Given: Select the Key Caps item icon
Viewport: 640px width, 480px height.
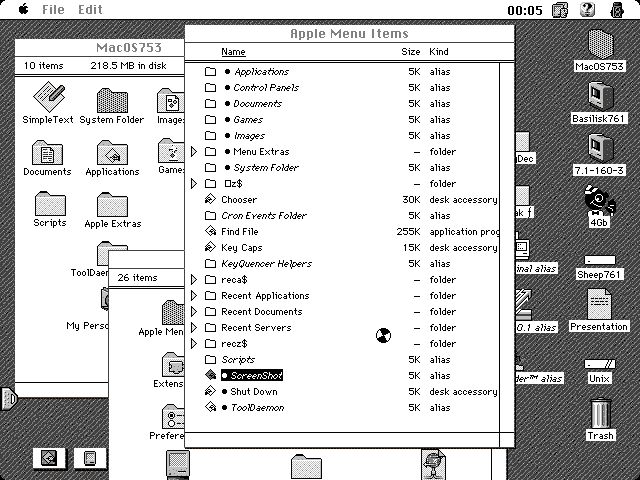Looking at the screenshot, I should (x=210, y=248).
